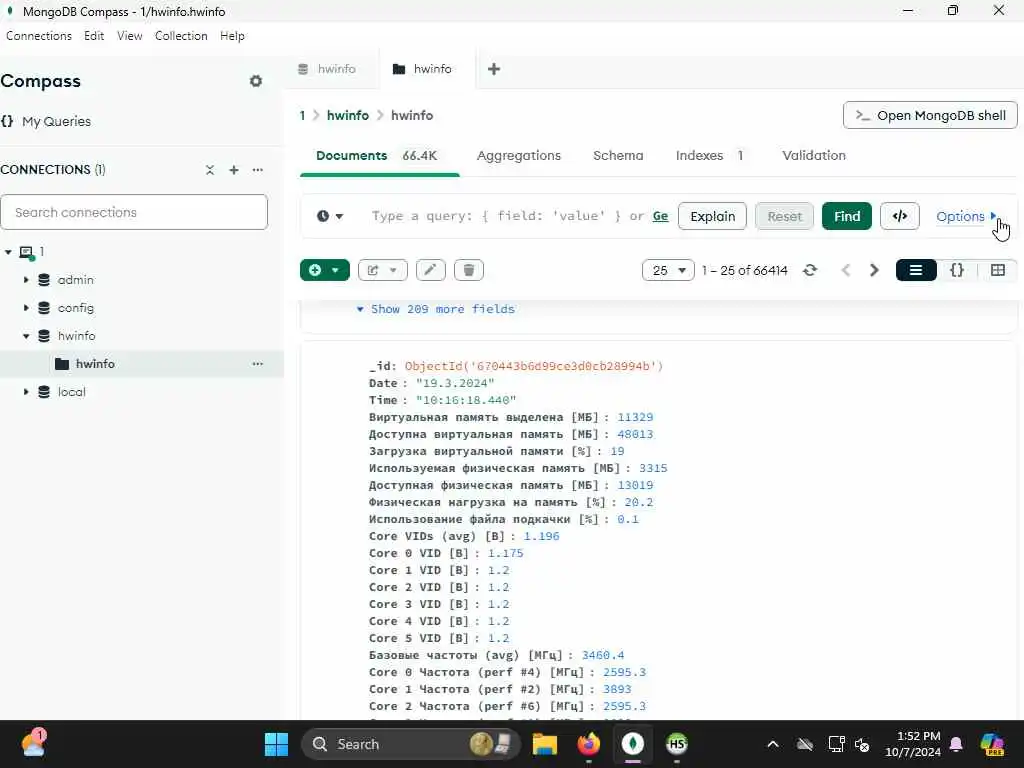Open File Explorer from taskbar
The height and width of the screenshot is (768, 1024).
[545, 744]
